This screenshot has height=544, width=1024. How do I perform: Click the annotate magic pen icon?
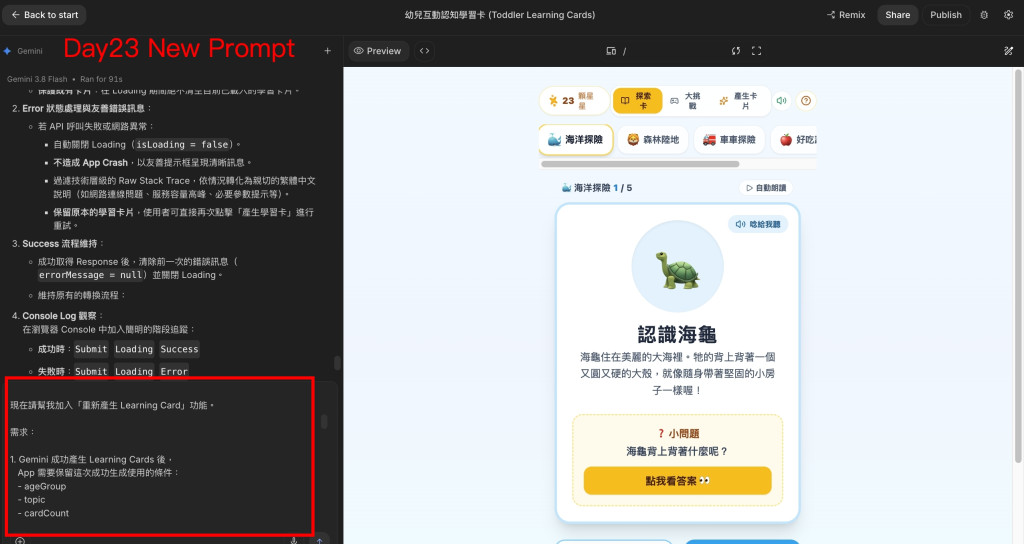click(1008, 51)
